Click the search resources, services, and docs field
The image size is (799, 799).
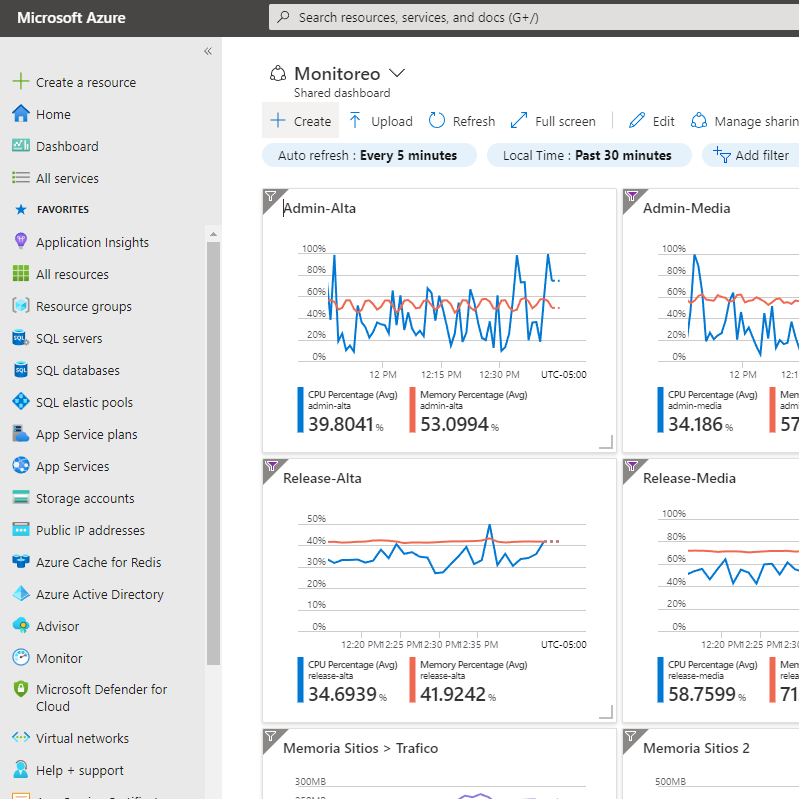click(530, 17)
